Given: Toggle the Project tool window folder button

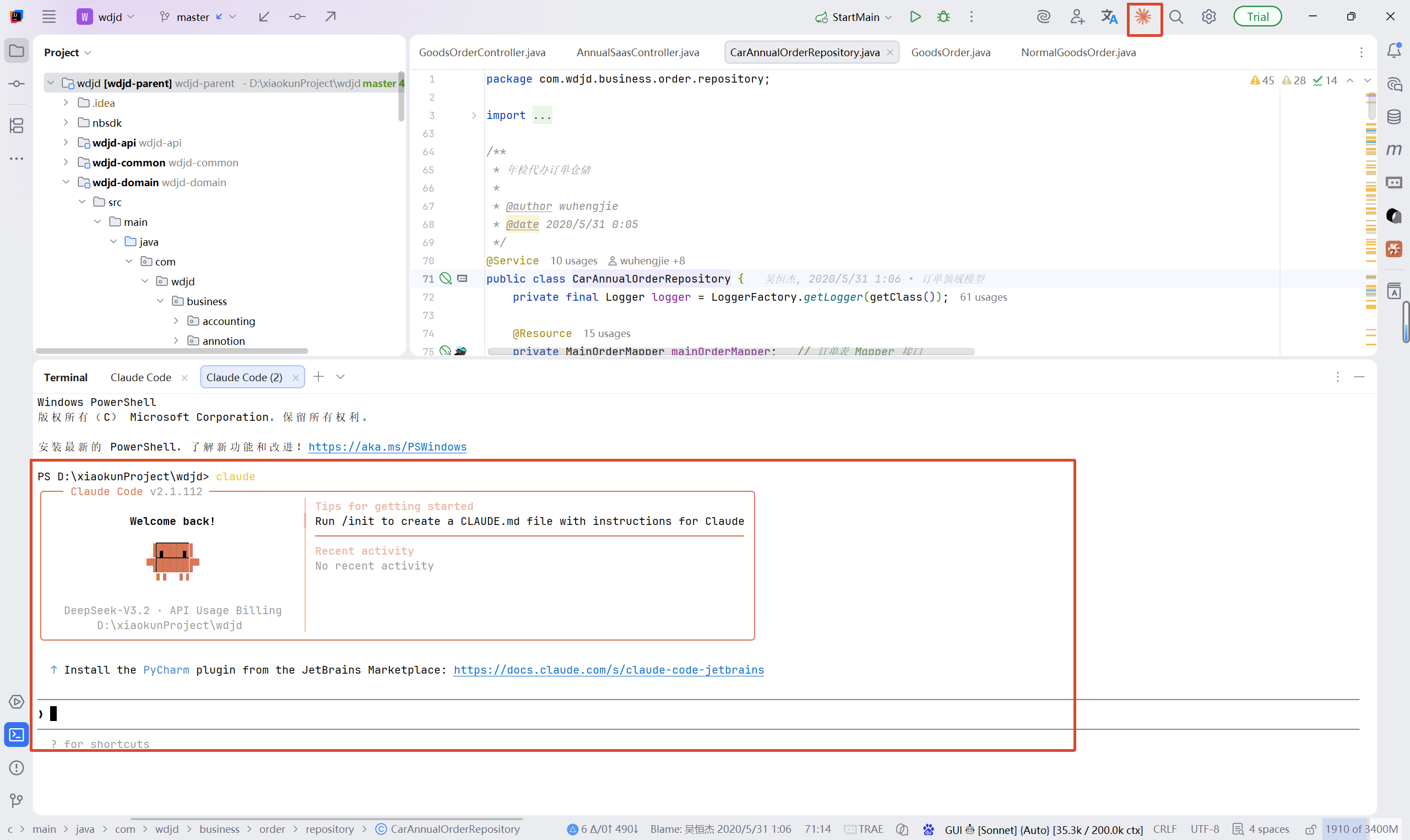Looking at the screenshot, I should [x=17, y=51].
